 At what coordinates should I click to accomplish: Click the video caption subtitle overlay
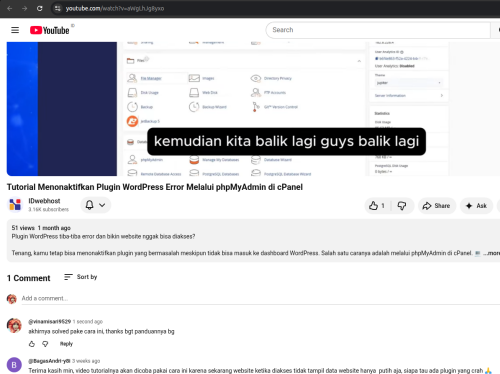coord(286,141)
